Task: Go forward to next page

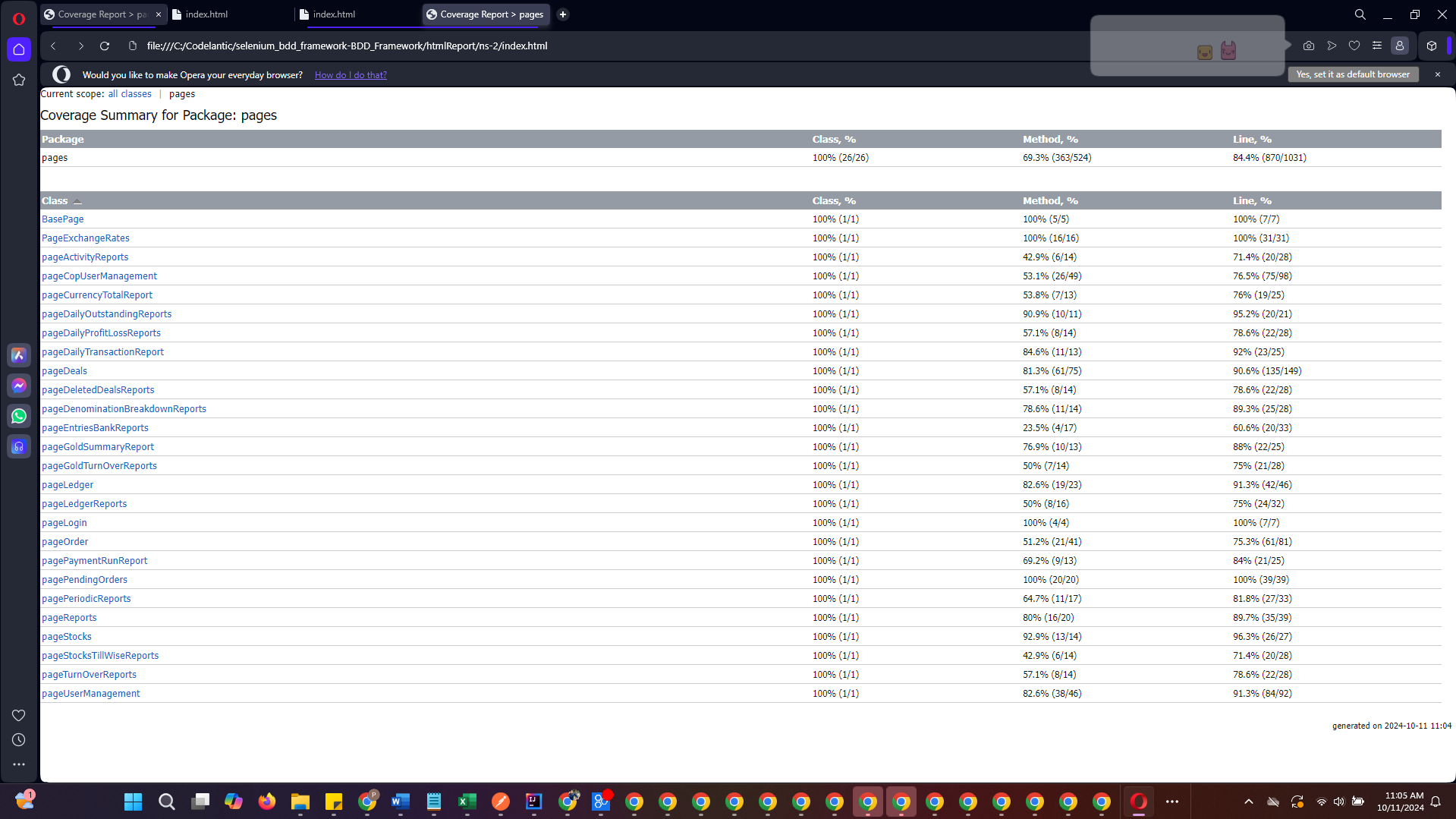Action: (80, 46)
